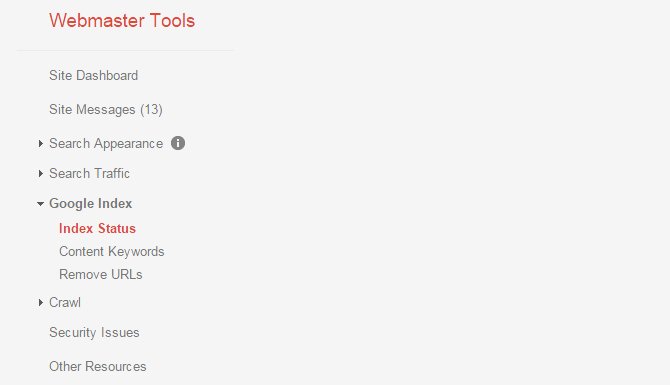
Task: Open Content Keywords
Action: [112, 252]
